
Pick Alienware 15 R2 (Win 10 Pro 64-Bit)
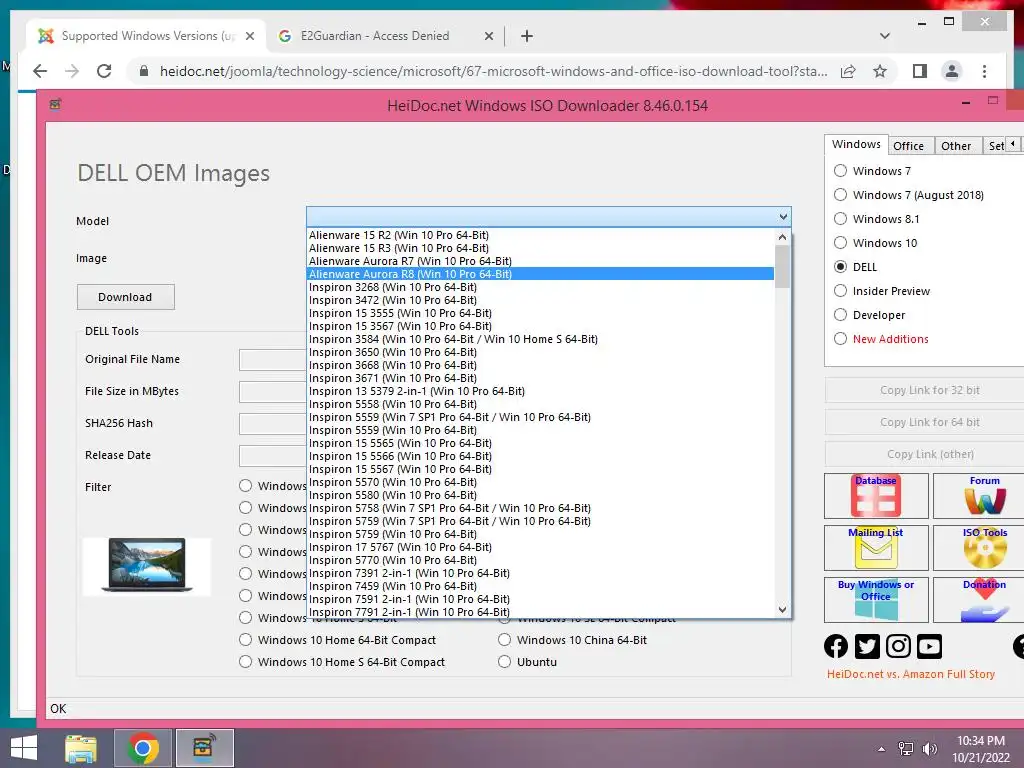[540, 234]
